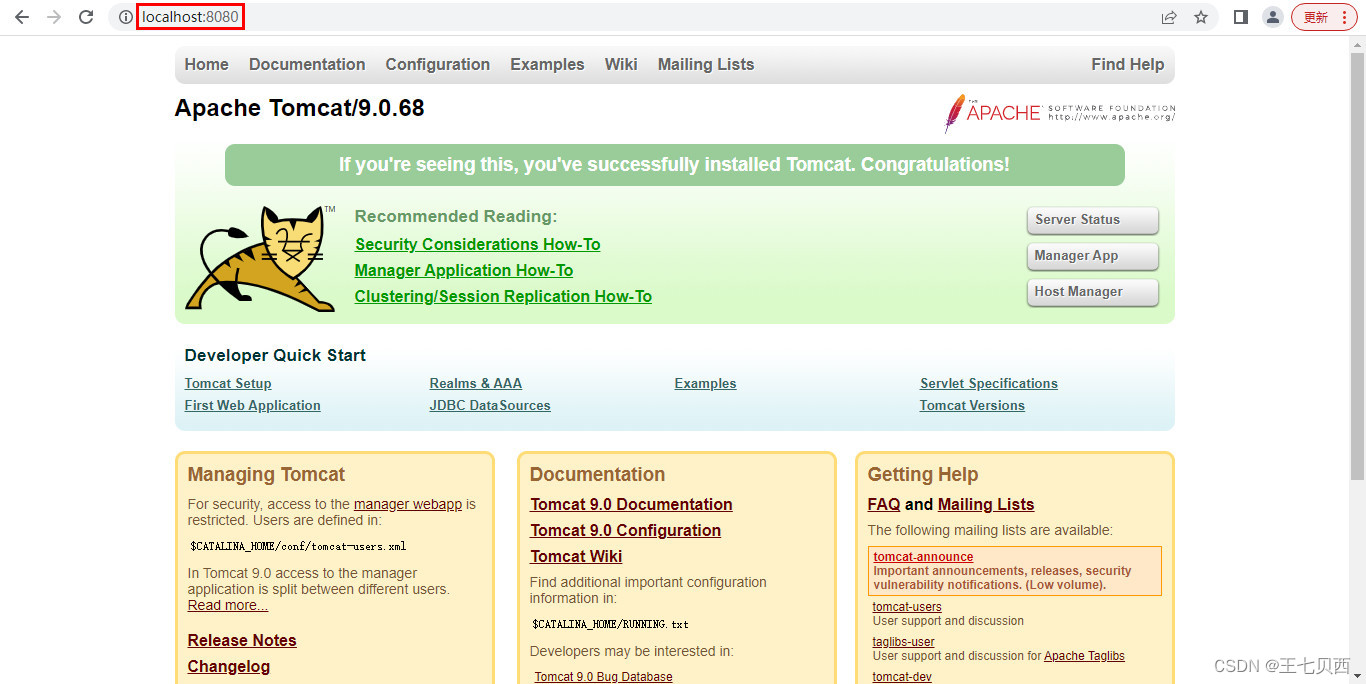Open Mailing Lists link under Getting Help
This screenshot has height=684, width=1366.
click(x=986, y=504)
